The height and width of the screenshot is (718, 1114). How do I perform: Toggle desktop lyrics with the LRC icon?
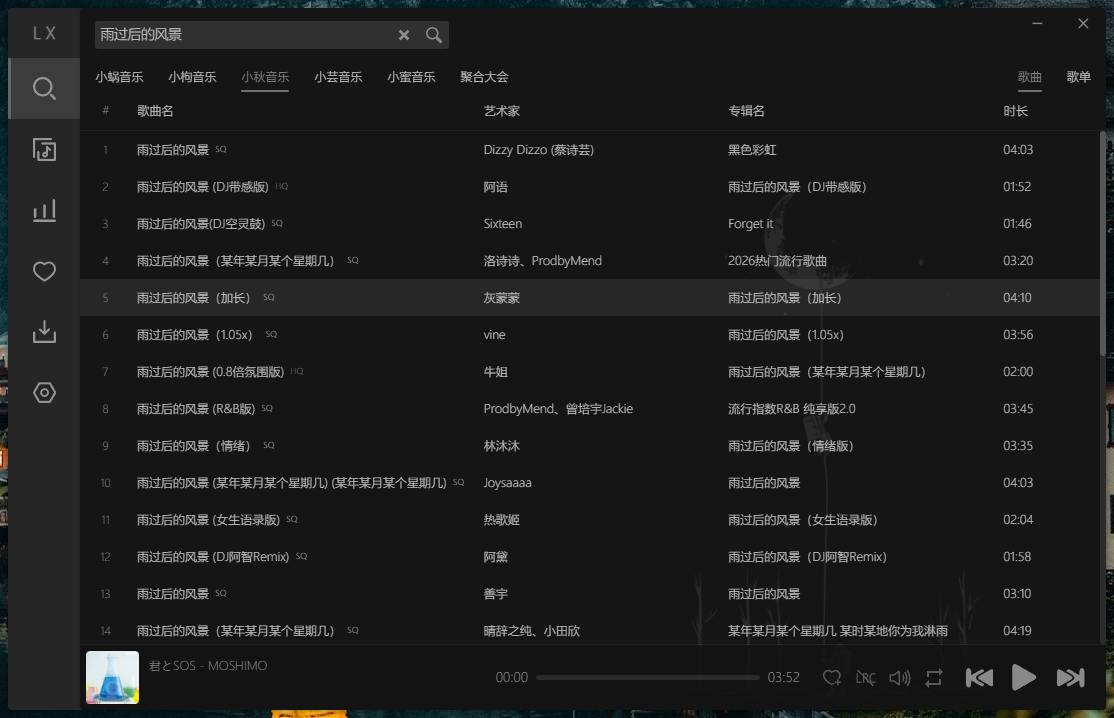[x=865, y=677]
